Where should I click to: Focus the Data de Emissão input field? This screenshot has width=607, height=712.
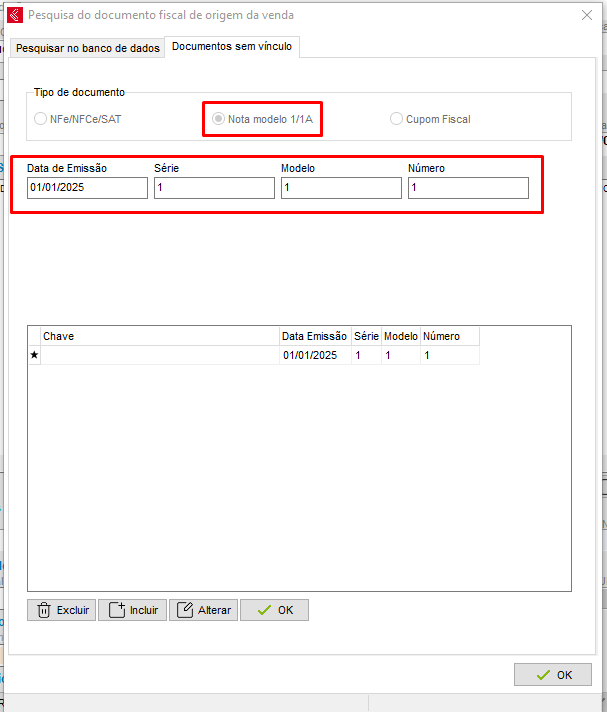[87, 188]
